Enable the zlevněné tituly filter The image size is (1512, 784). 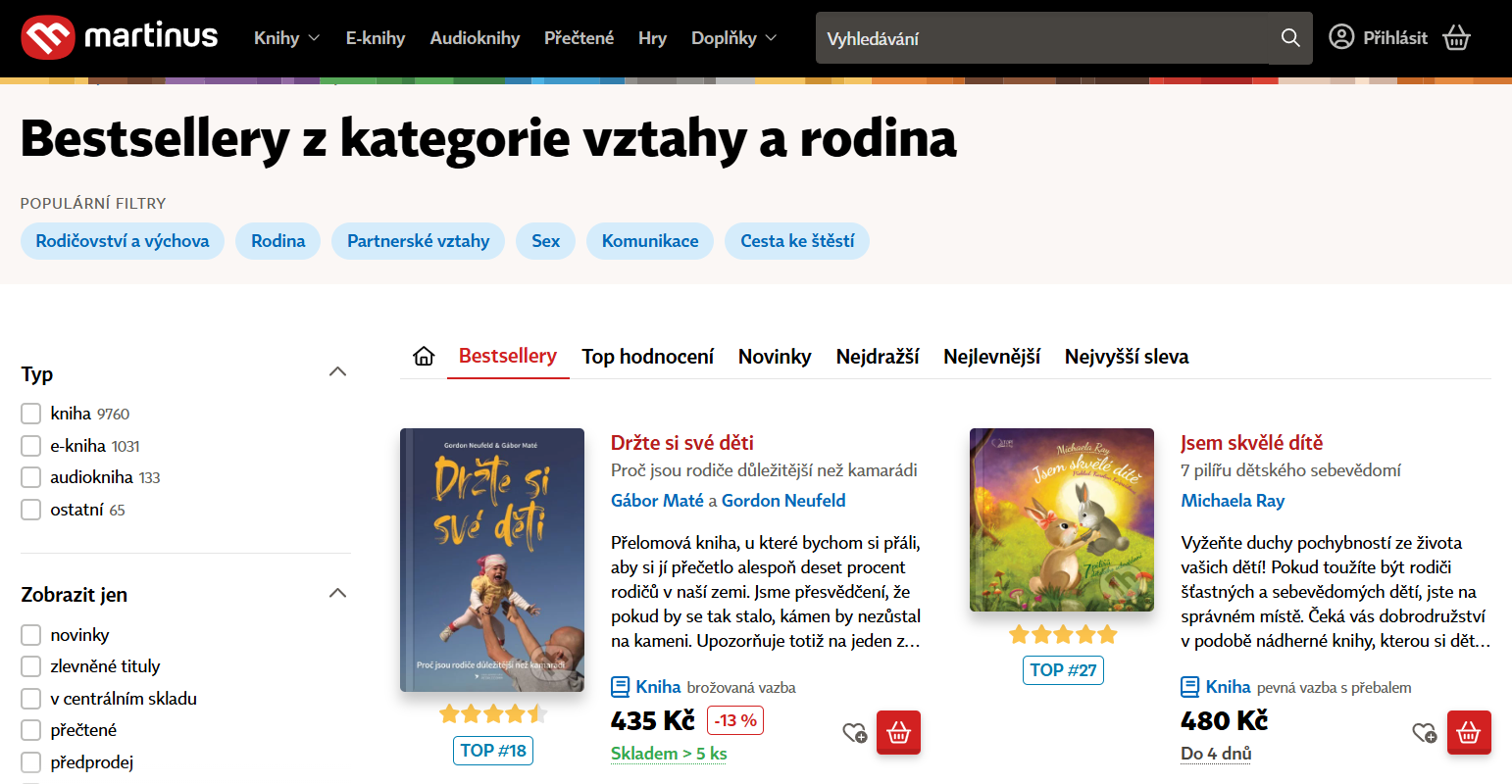tap(31, 666)
